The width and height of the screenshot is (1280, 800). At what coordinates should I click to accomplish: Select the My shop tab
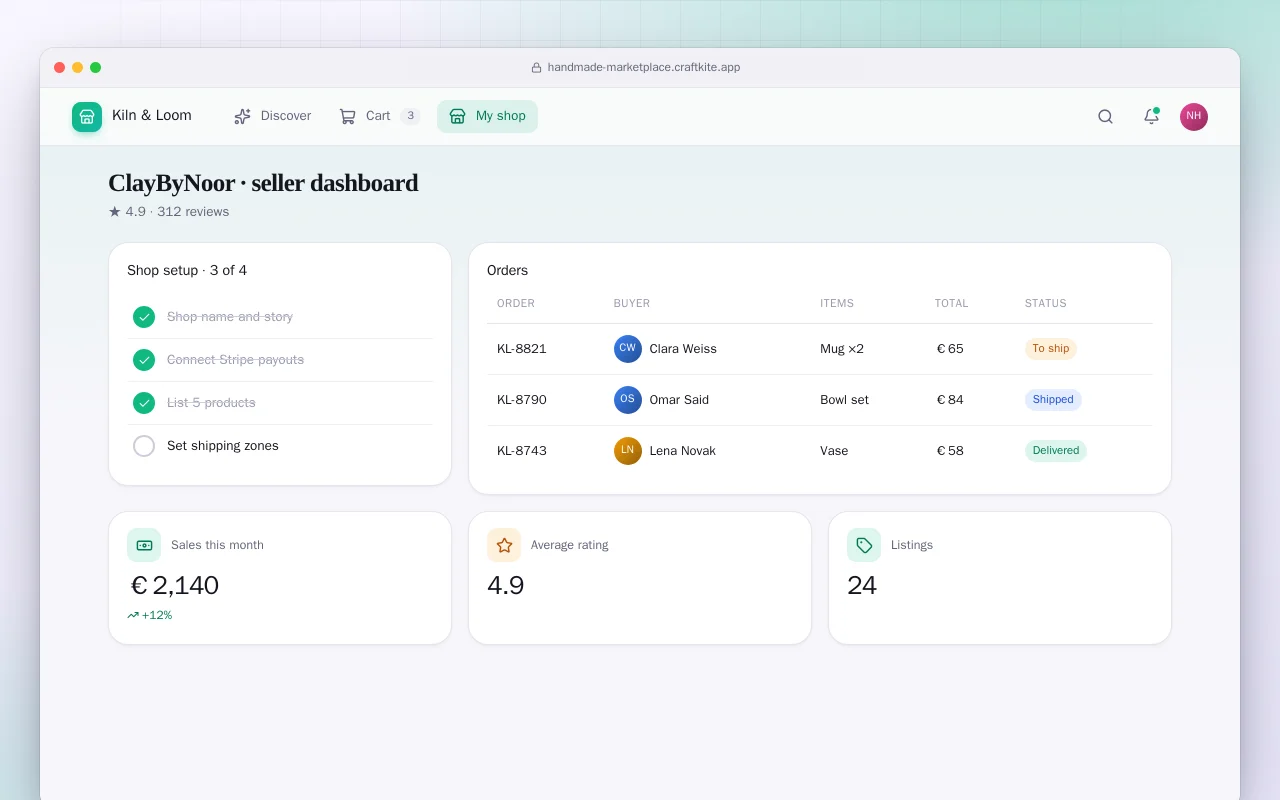pyautogui.click(x=487, y=116)
